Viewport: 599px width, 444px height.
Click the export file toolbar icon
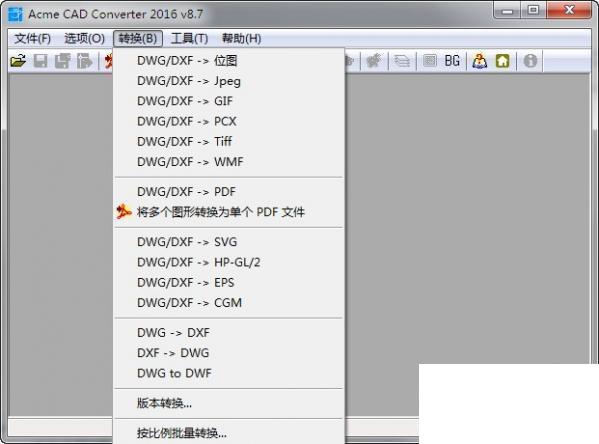[x=84, y=61]
